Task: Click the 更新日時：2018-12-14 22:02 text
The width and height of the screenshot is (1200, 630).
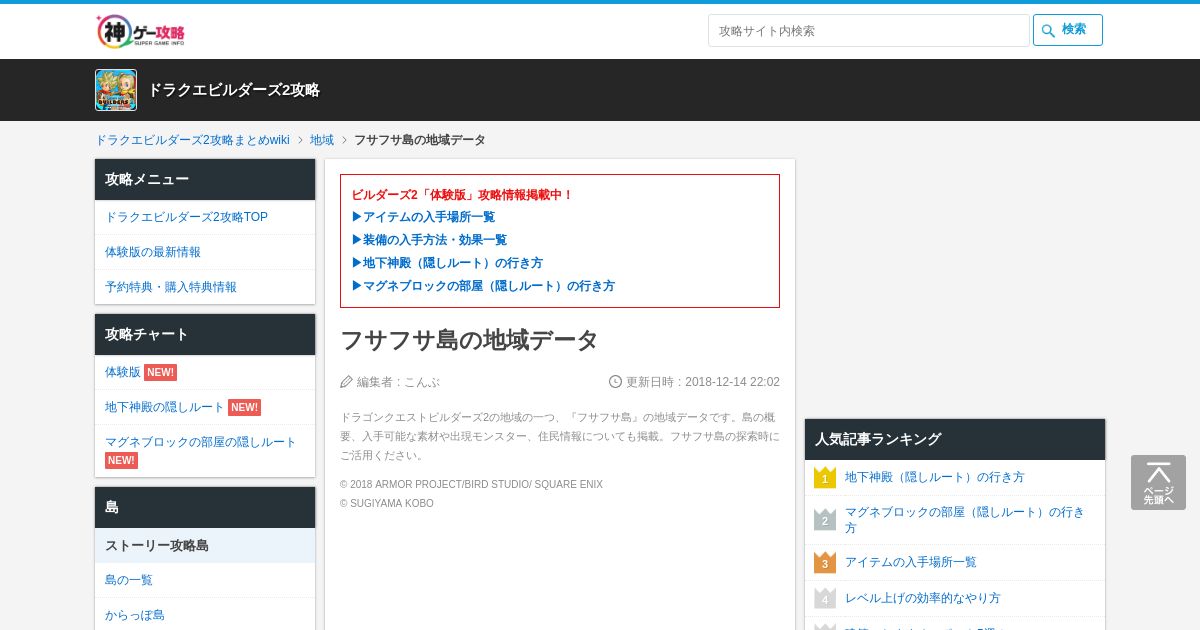Action: point(703,382)
